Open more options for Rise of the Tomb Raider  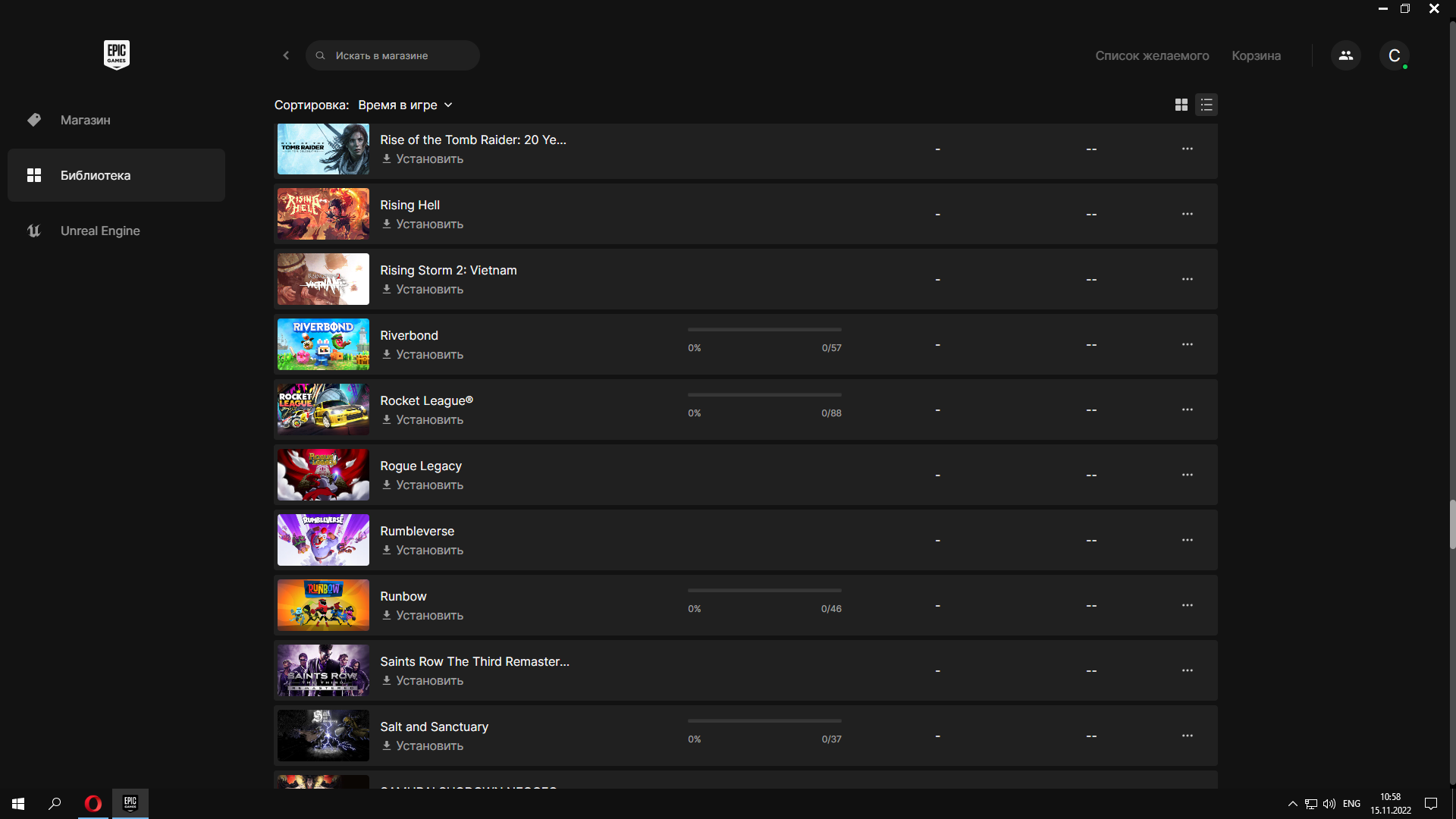pyautogui.click(x=1188, y=149)
